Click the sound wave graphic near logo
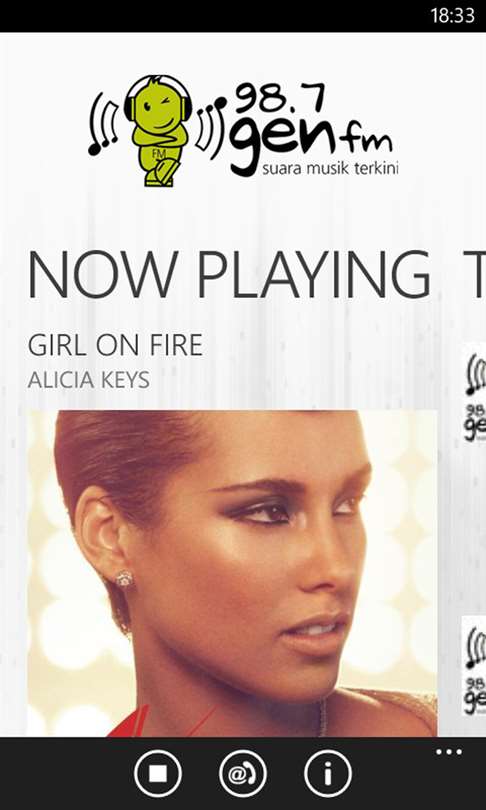 tap(211, 126)
